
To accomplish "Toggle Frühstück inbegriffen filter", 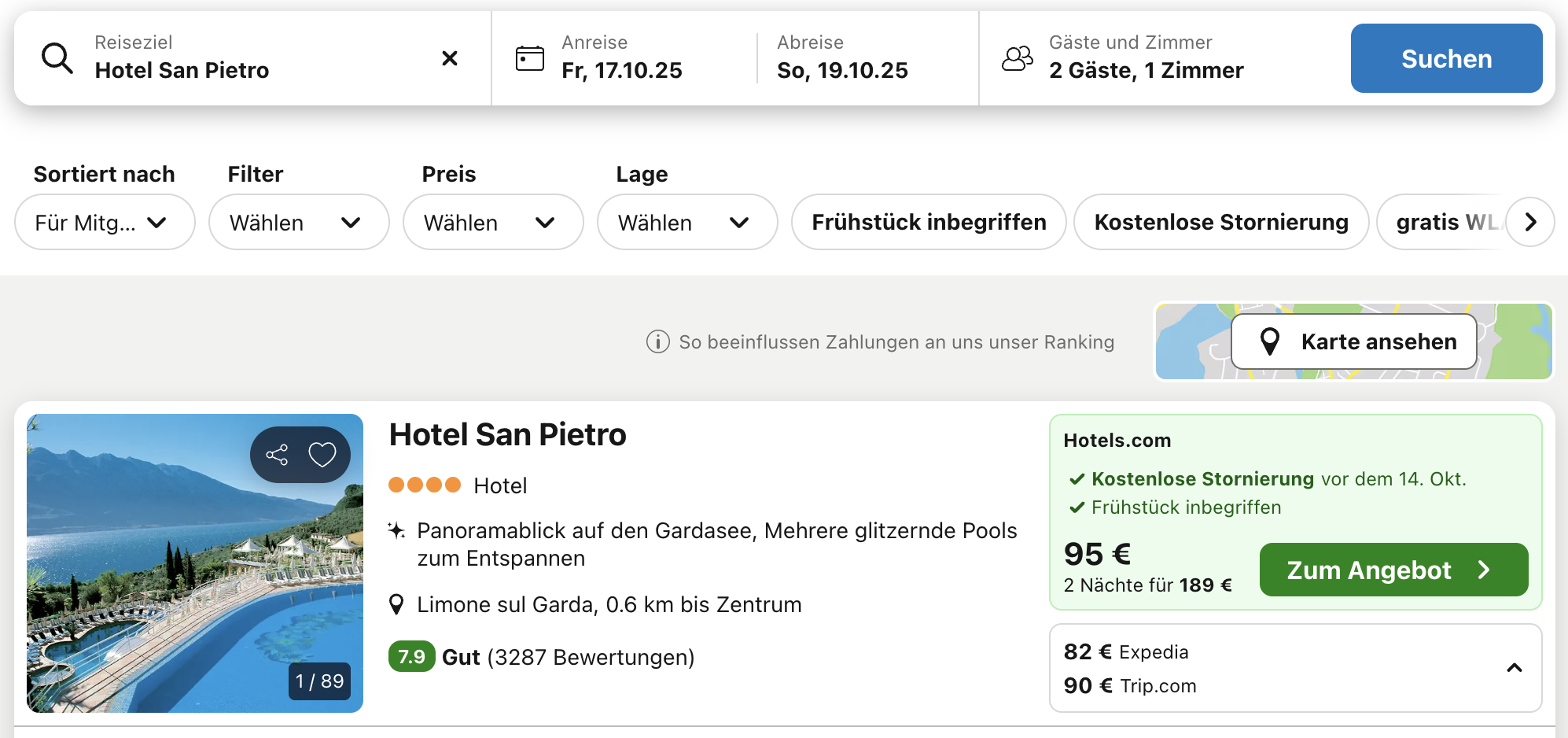I will click(929, 222).
